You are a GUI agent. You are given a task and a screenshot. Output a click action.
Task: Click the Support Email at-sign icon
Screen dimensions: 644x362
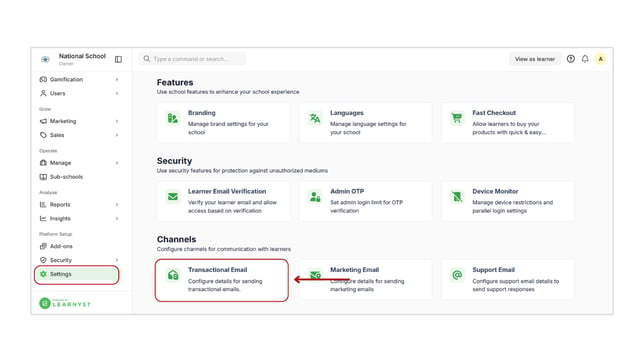457,275
